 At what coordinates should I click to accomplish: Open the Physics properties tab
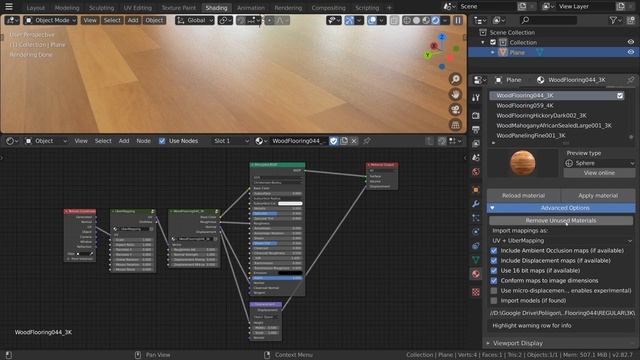476,232
